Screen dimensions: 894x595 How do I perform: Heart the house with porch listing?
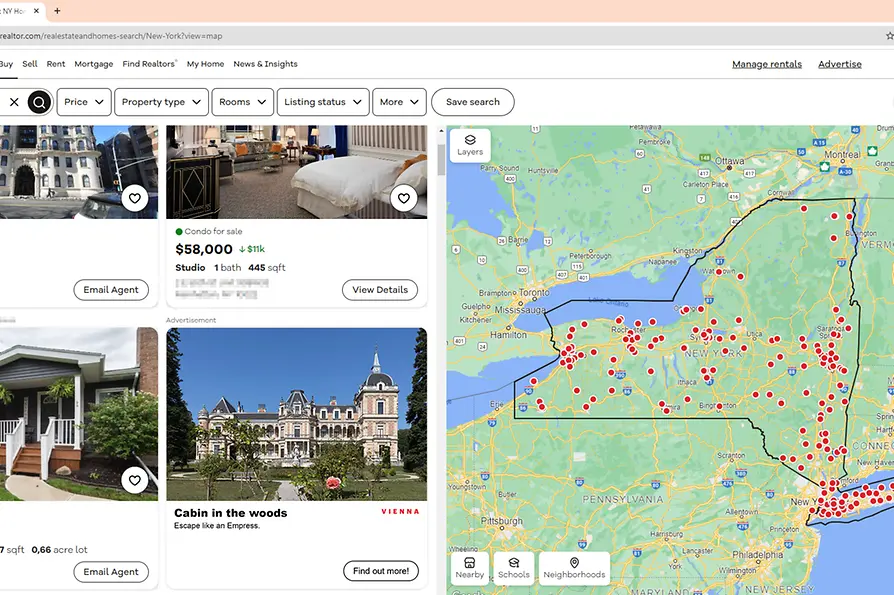[135, 481]
